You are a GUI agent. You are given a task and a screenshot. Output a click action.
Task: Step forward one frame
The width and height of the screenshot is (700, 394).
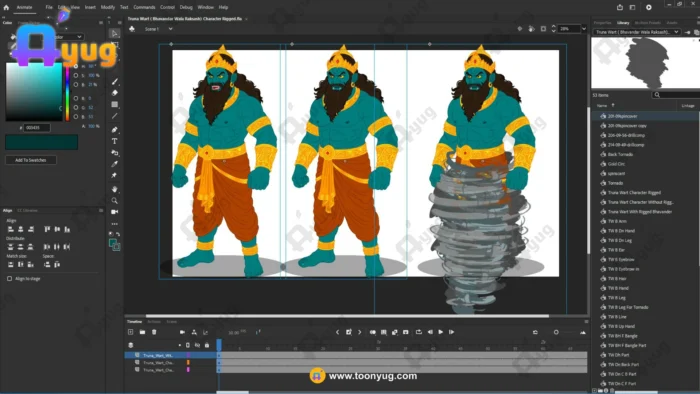451,332
